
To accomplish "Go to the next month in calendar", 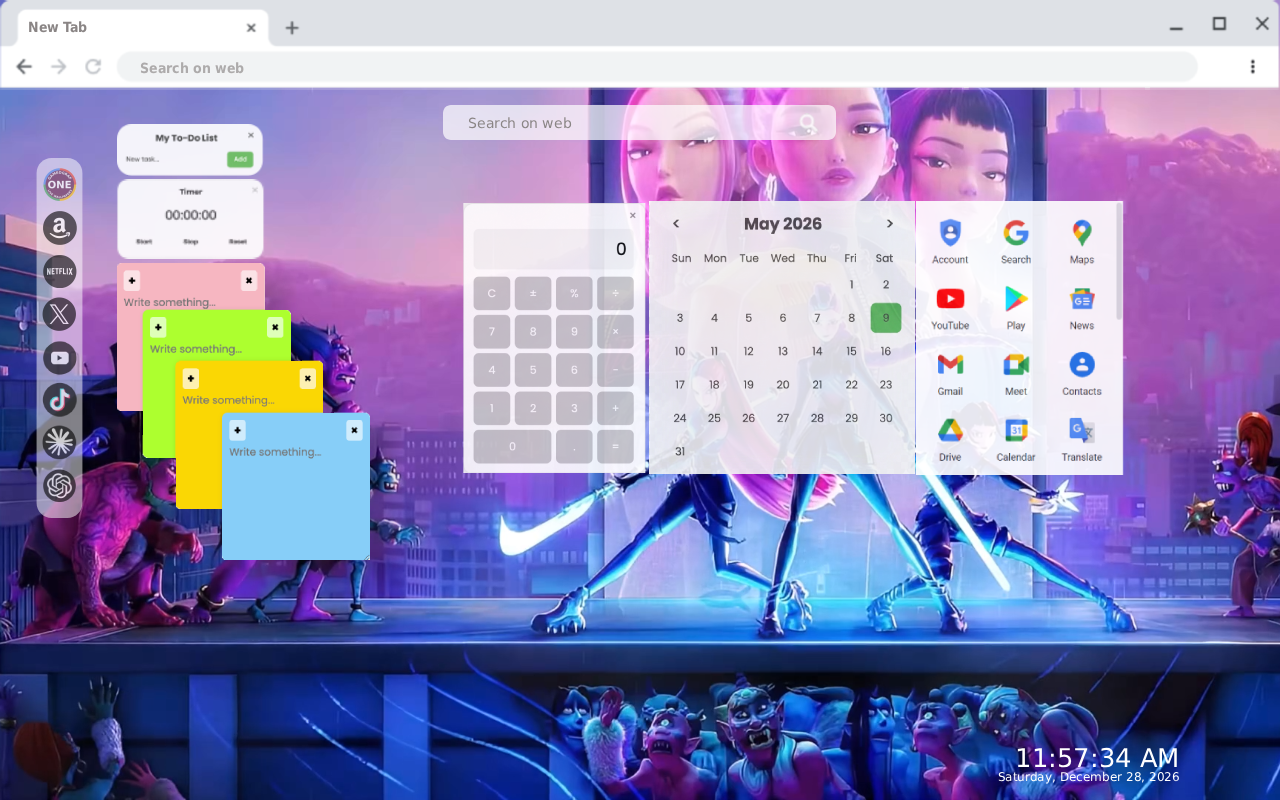I will point(889,224).
